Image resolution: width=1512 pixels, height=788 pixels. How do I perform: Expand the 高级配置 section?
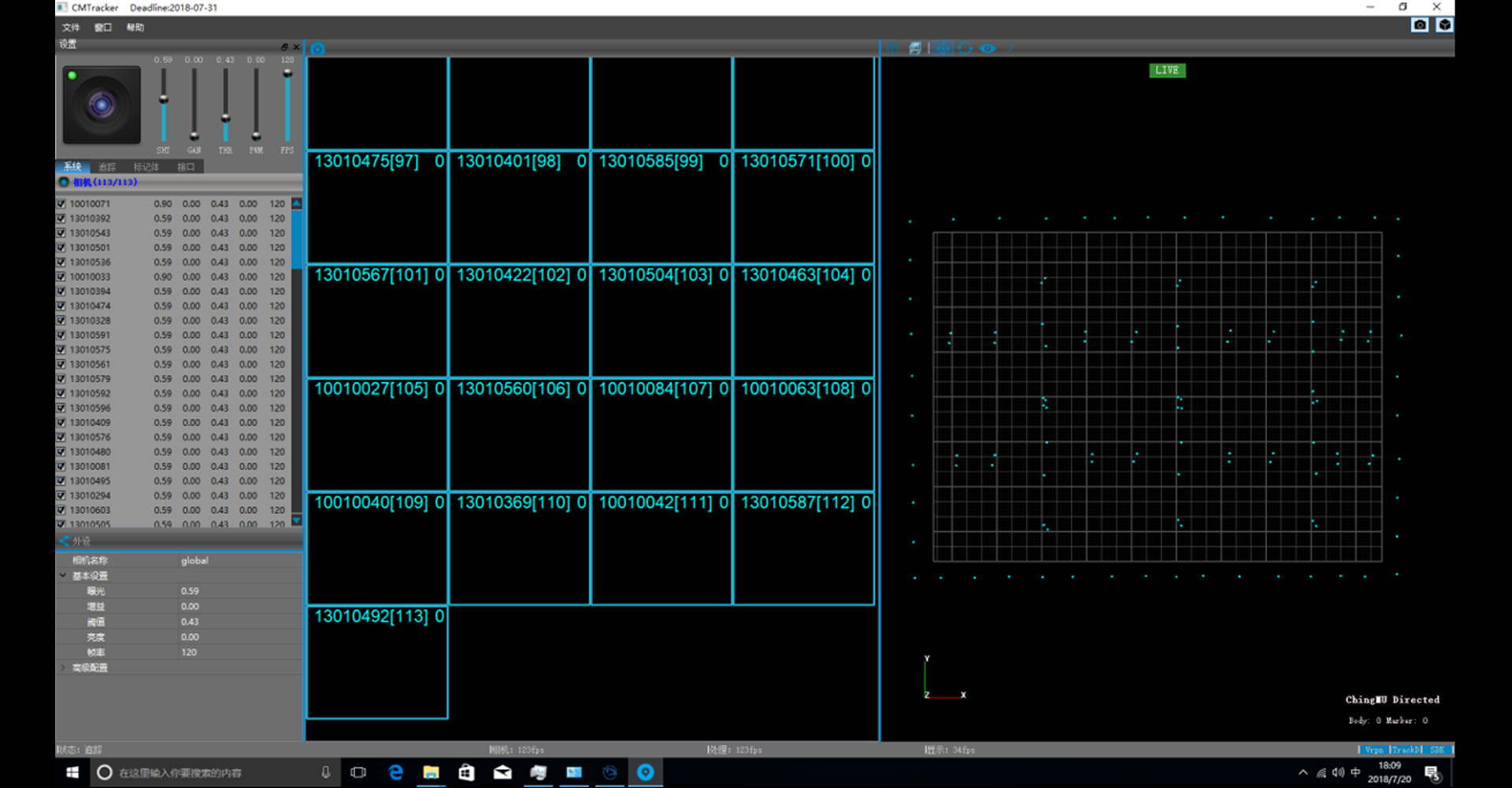(63, 668)
